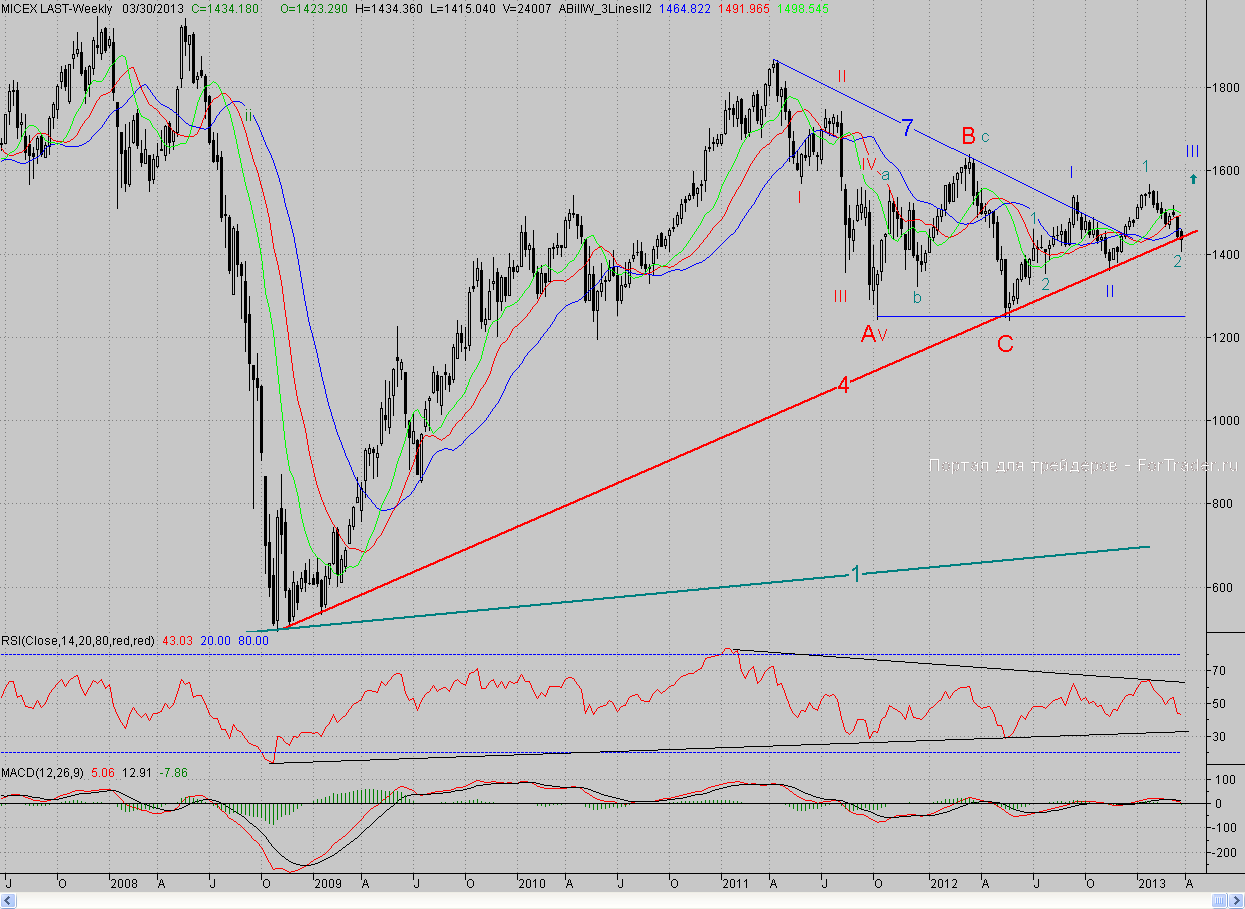This screenshot has width=1245, height=909.
Task: Click the 1800 level on price axis
Action: pos(1218,88)
